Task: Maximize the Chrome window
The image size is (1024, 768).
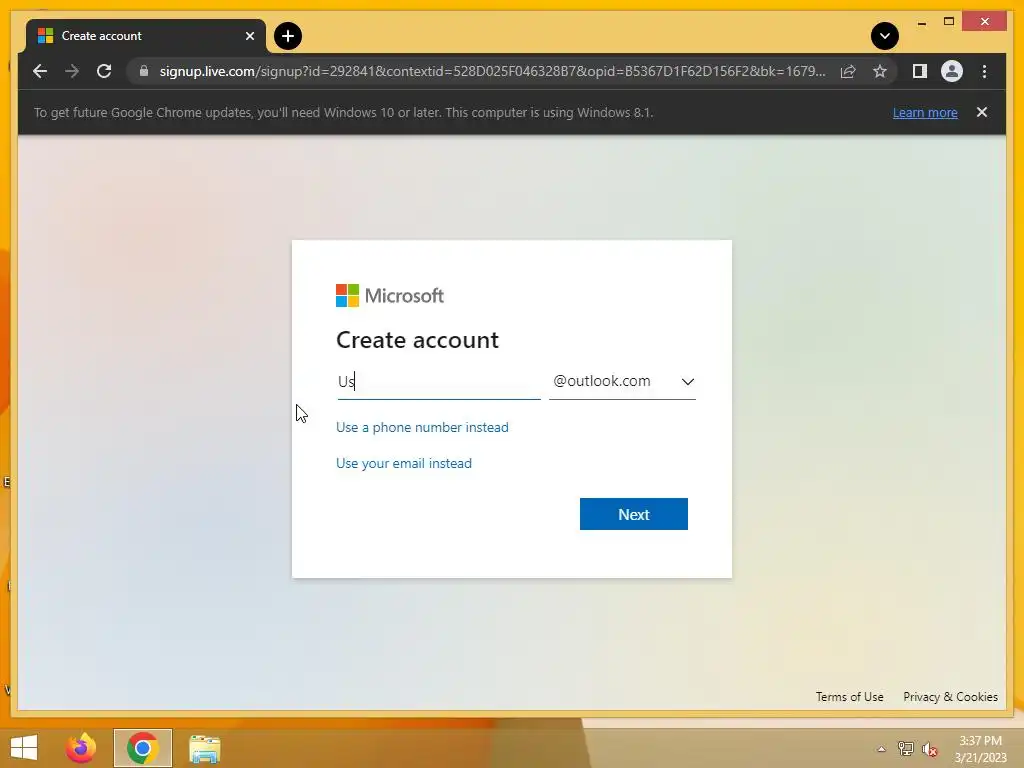Action: click(x=949, y=22)
